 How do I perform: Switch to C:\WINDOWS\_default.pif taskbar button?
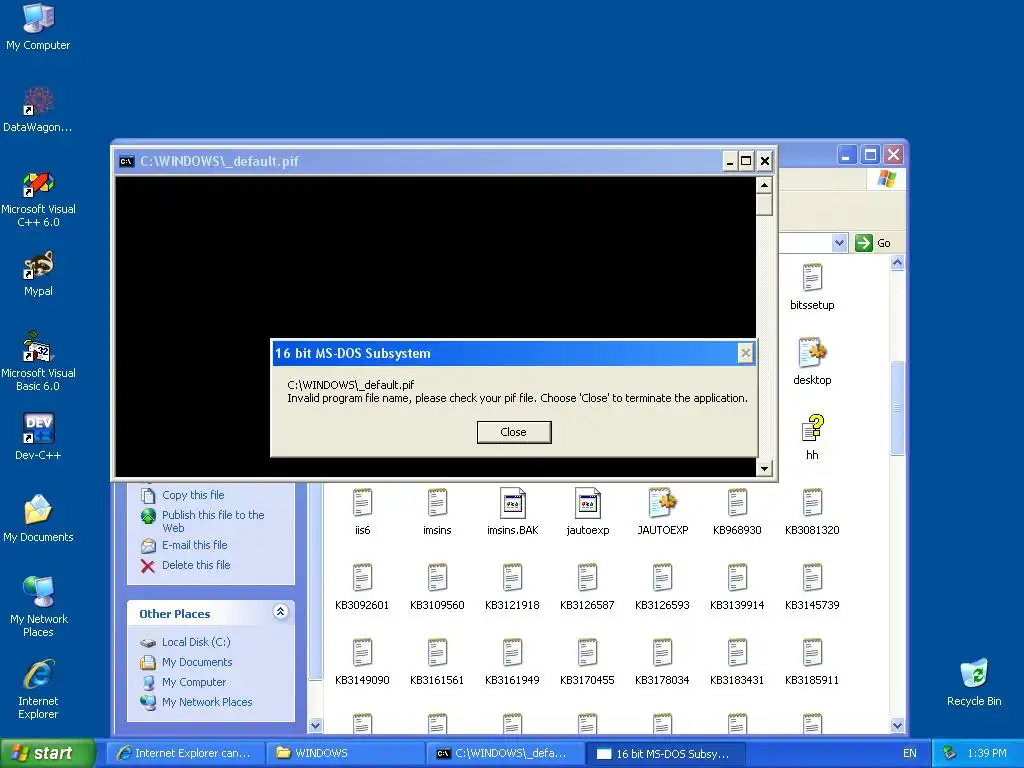click(506, 753)
